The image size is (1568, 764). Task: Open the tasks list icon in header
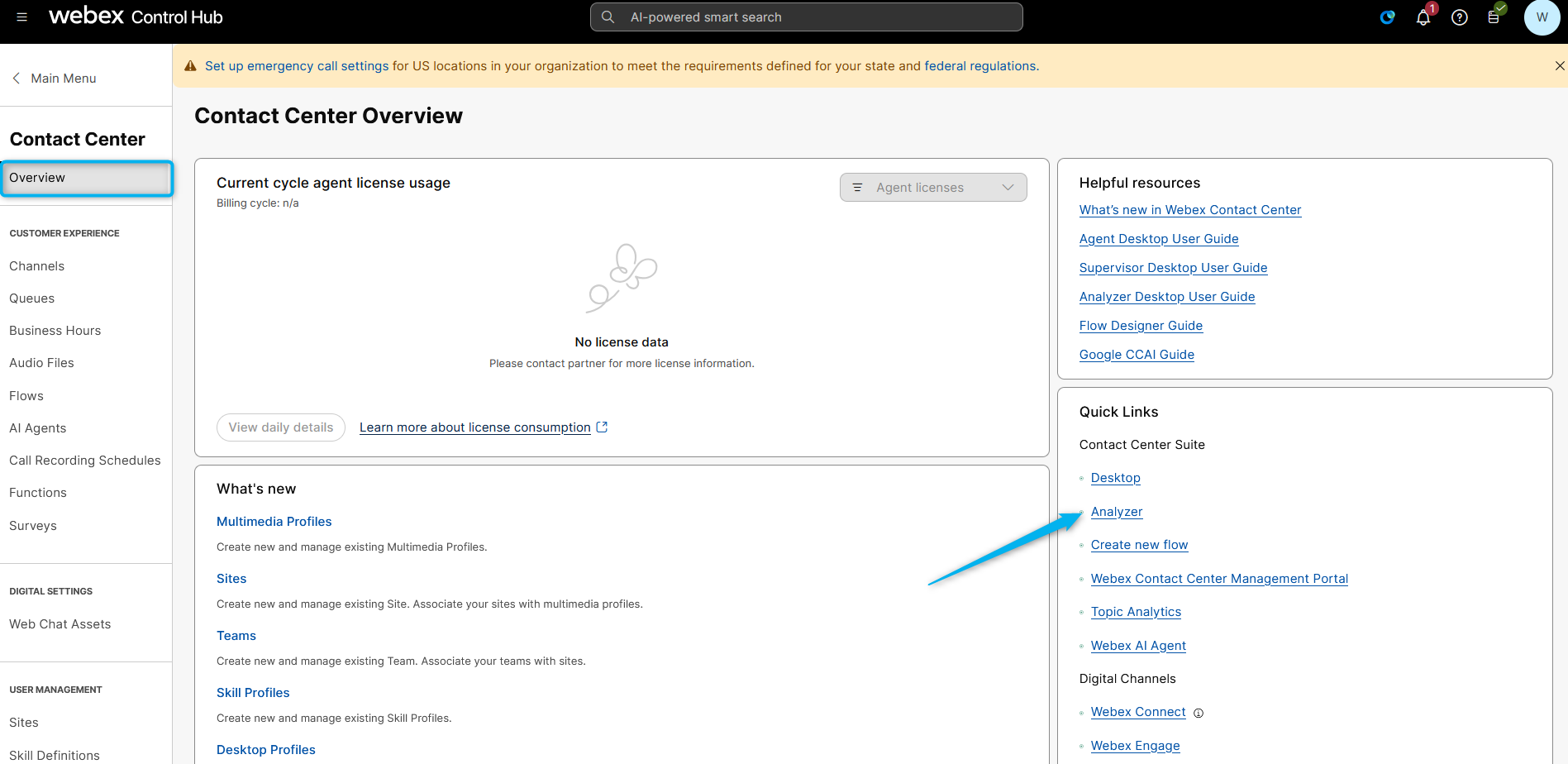[x=1494, y=17]
